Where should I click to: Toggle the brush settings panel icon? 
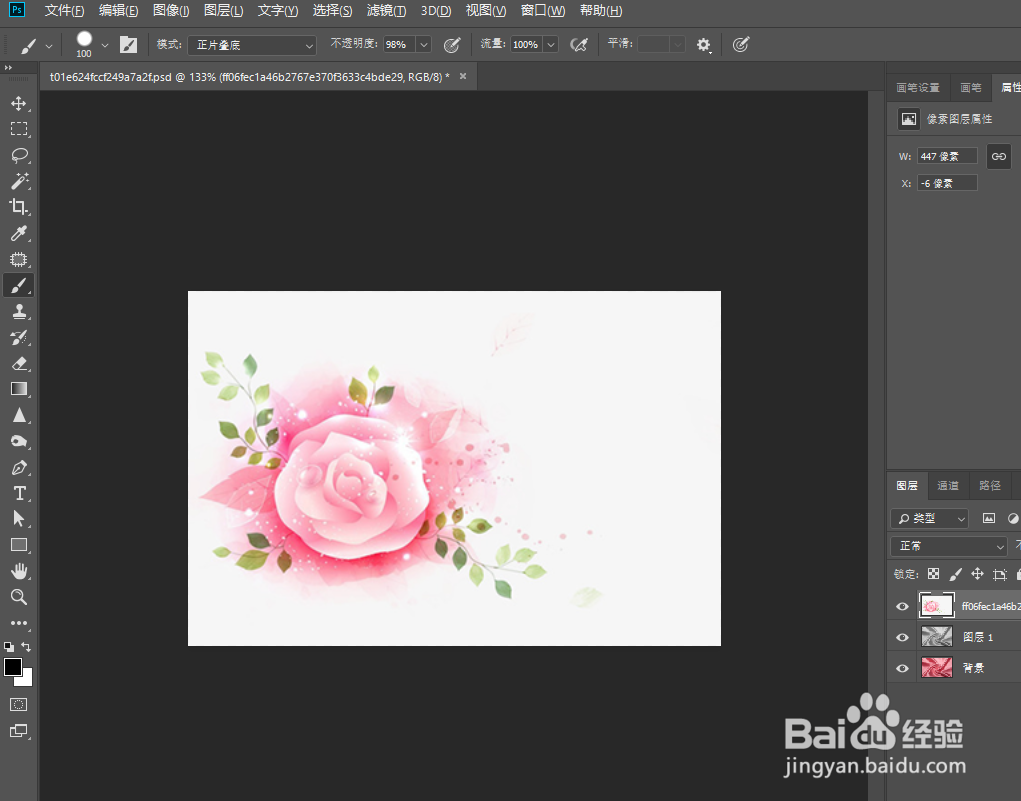128,44
